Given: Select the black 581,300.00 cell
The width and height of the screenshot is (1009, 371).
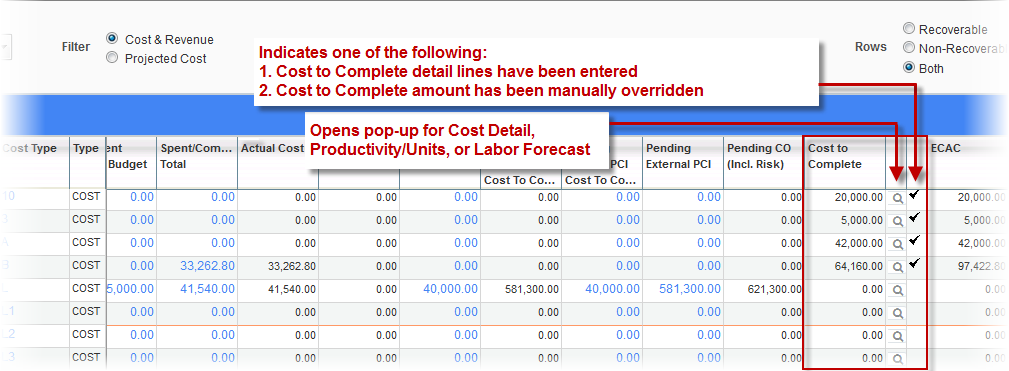Looking at the screenshot, I should pos(521,290).
